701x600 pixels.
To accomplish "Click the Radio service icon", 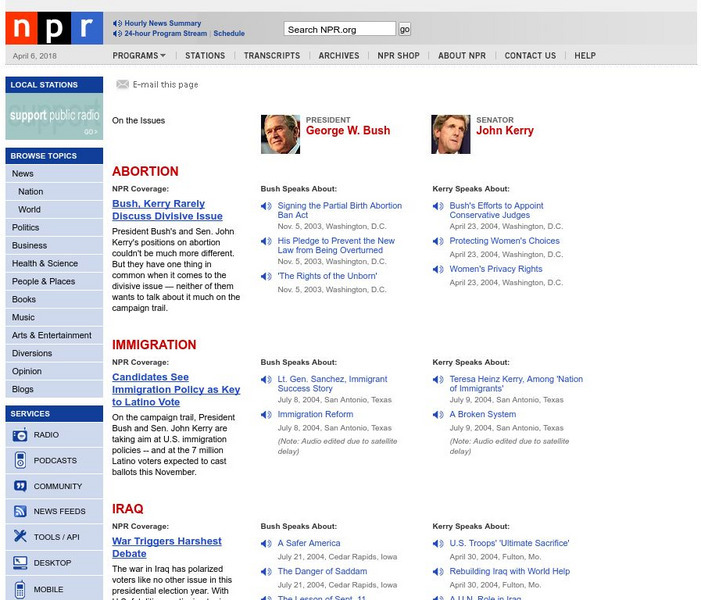I will point(20,435).
